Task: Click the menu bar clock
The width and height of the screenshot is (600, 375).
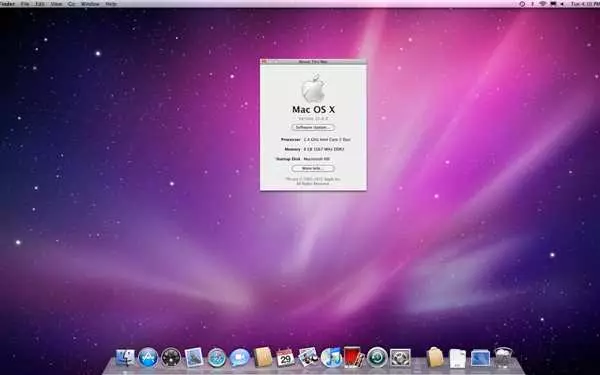Action: coord(585,4)
